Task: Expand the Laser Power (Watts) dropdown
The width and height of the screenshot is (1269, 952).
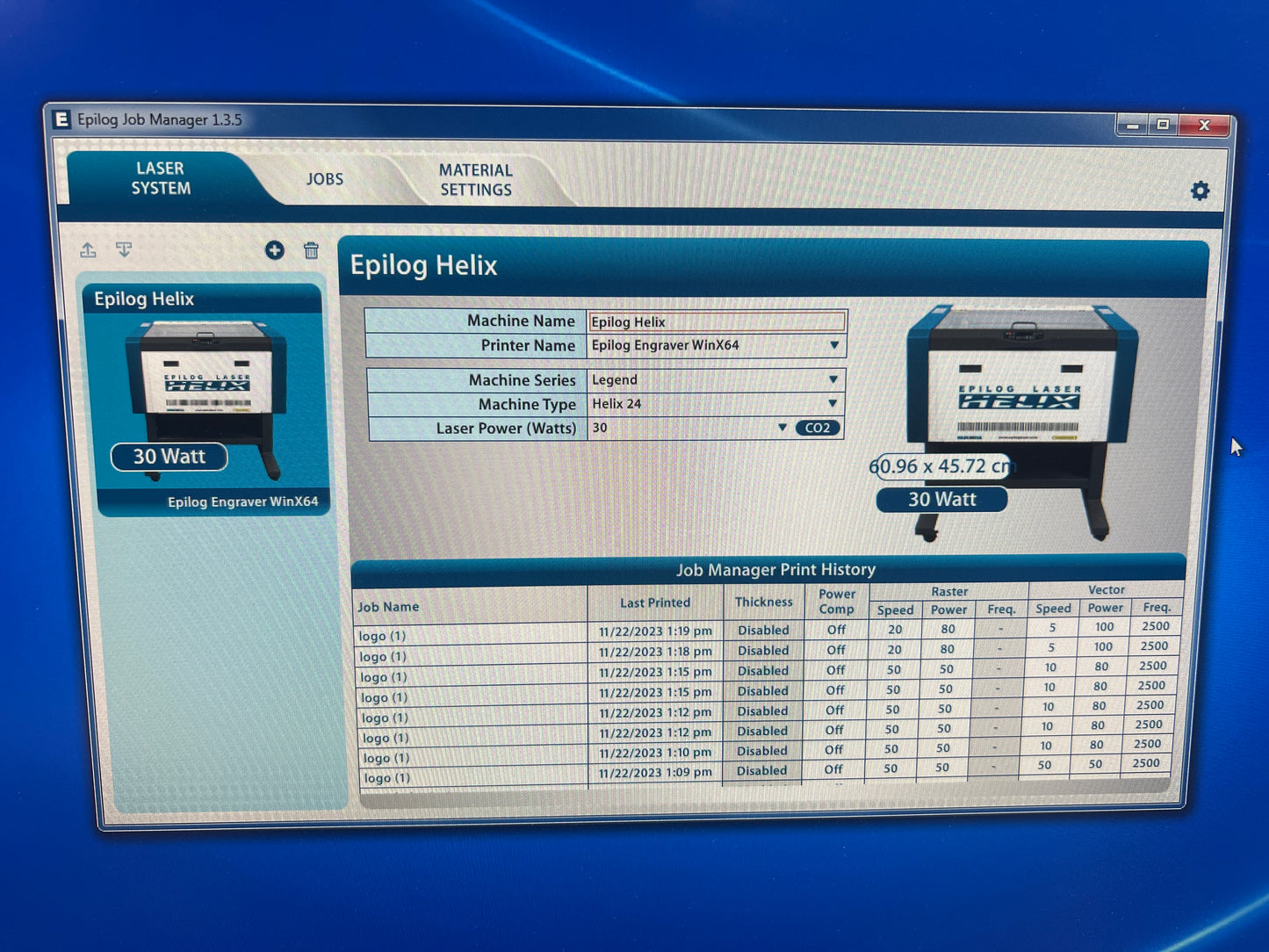Action: [x=782, y=428]
